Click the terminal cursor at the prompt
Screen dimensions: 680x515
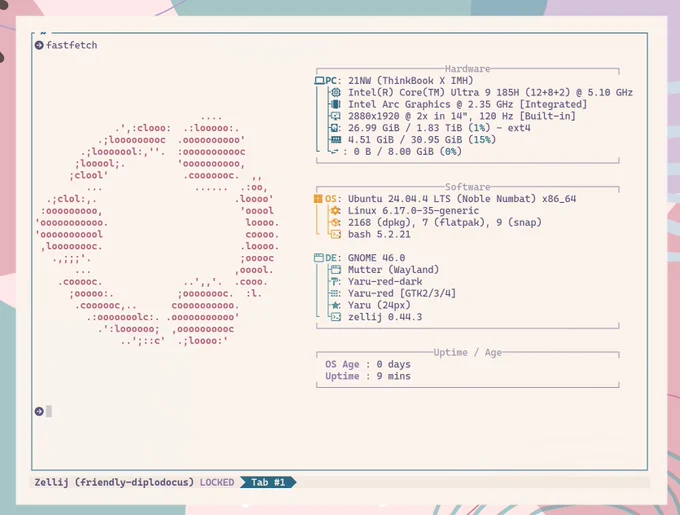49,411
